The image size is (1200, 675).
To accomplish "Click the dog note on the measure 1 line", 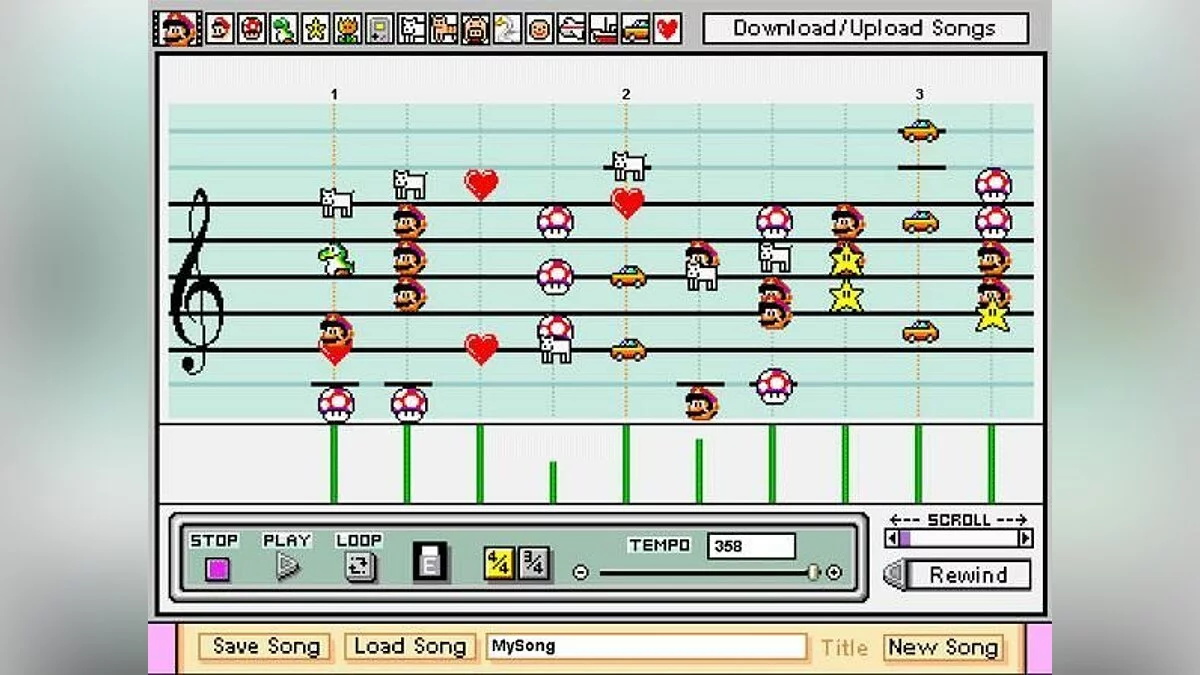I will tap(336, 202).
